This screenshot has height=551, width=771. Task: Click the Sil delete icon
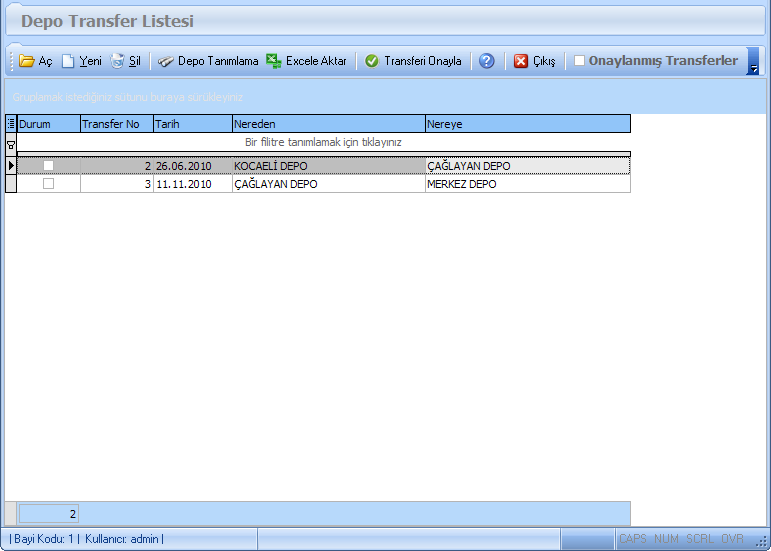[x=118, y=61]
